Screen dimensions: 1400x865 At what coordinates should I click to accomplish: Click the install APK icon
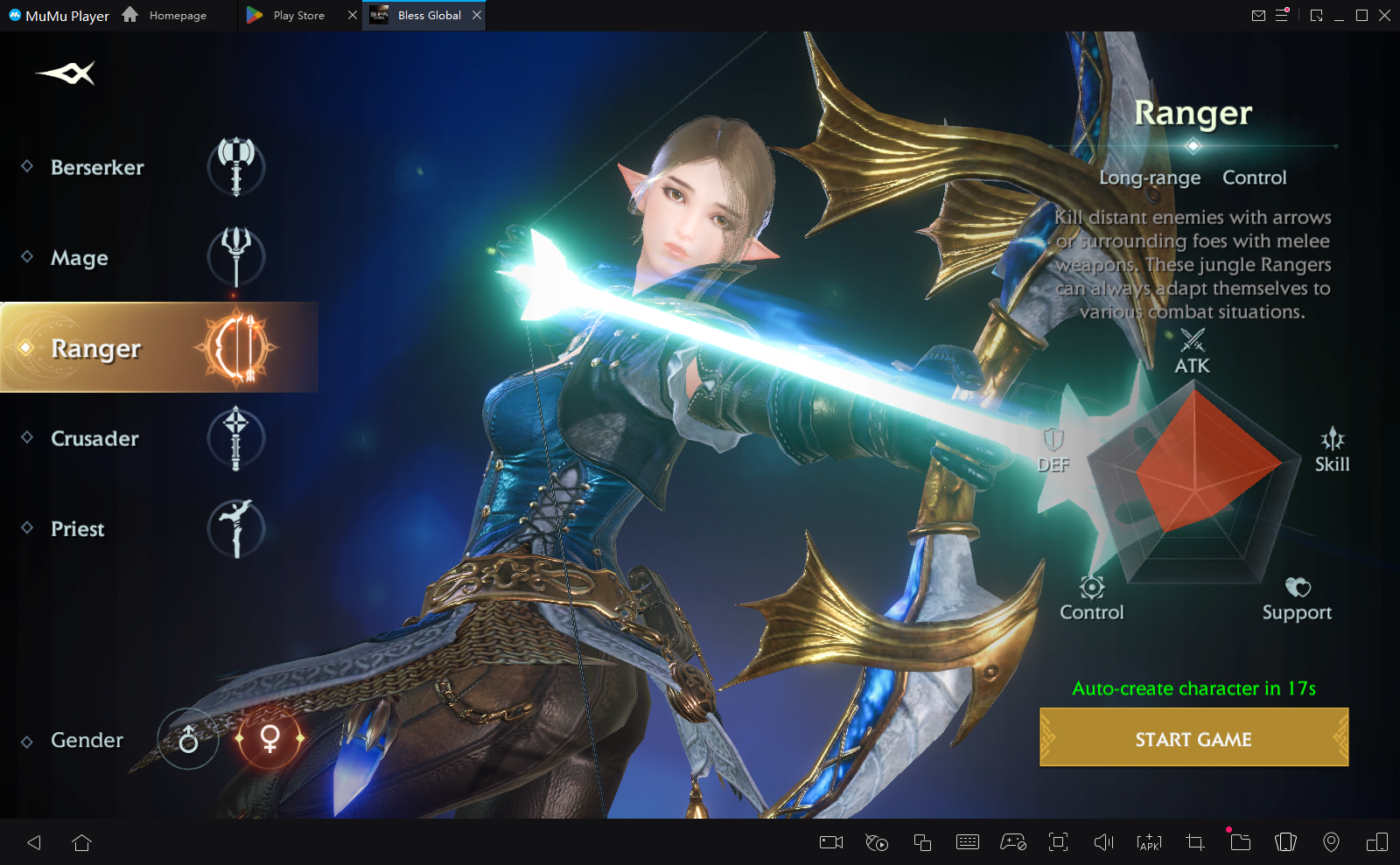tap(1149, 842)
